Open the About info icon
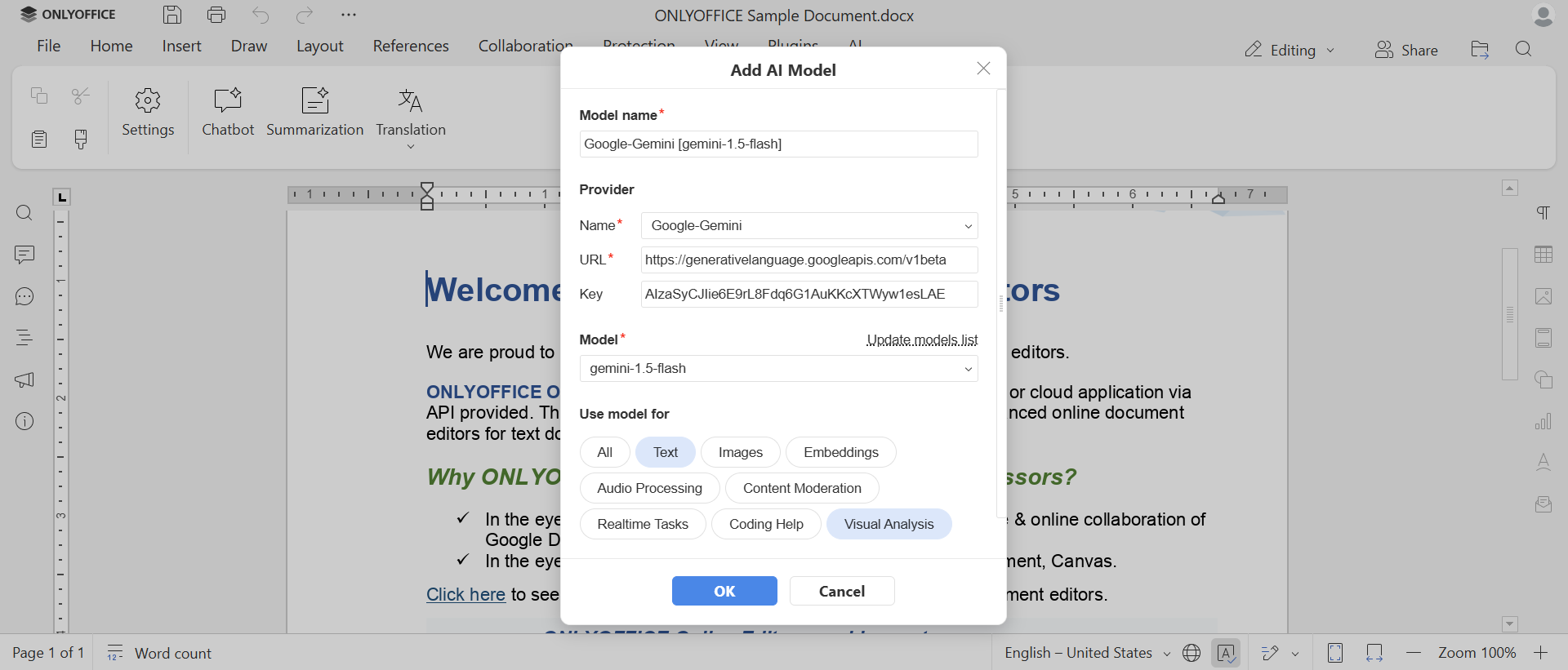The image size is (1568, 670). pos(24,421)
